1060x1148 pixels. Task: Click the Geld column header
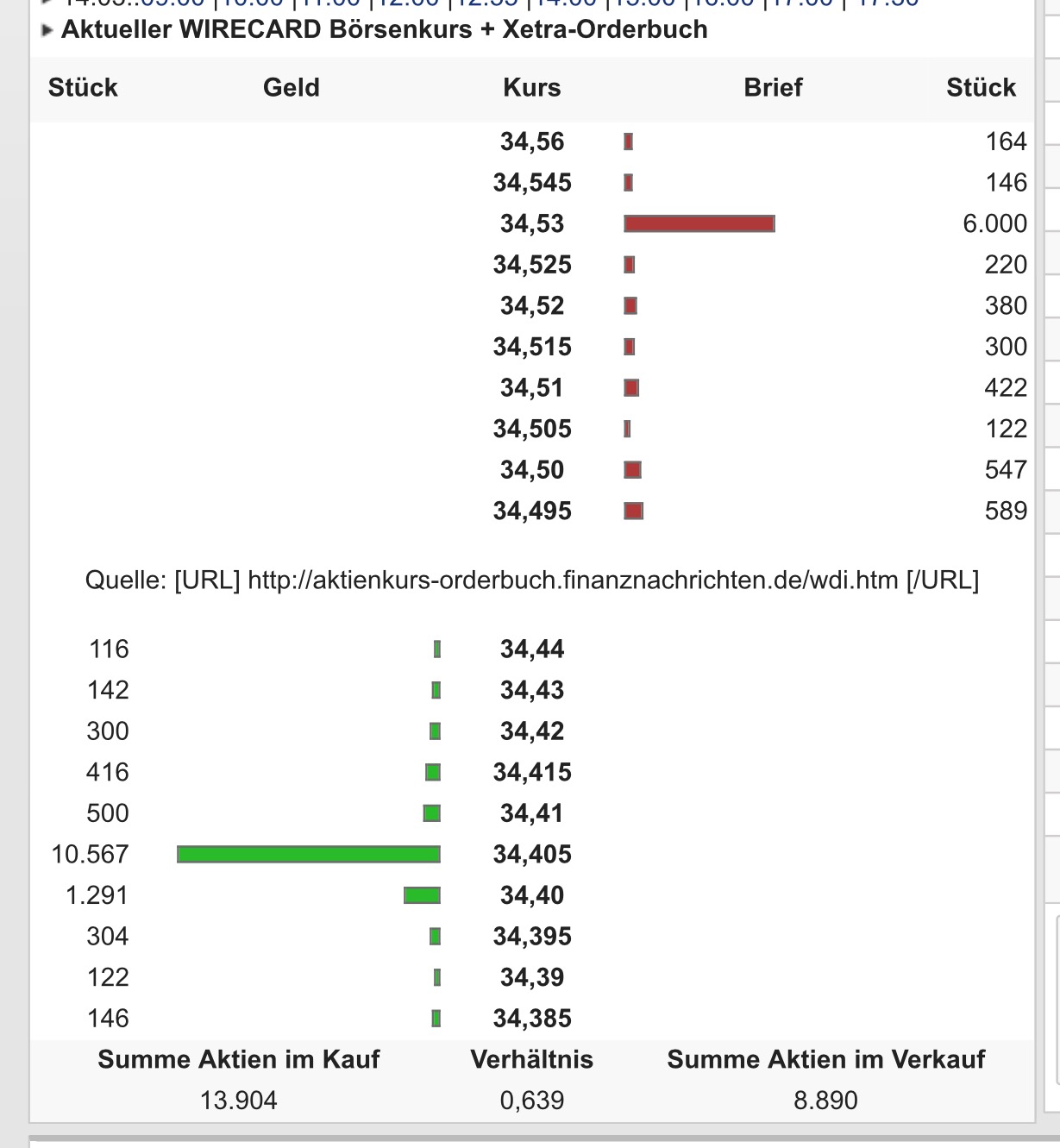(x=292, y=87)
